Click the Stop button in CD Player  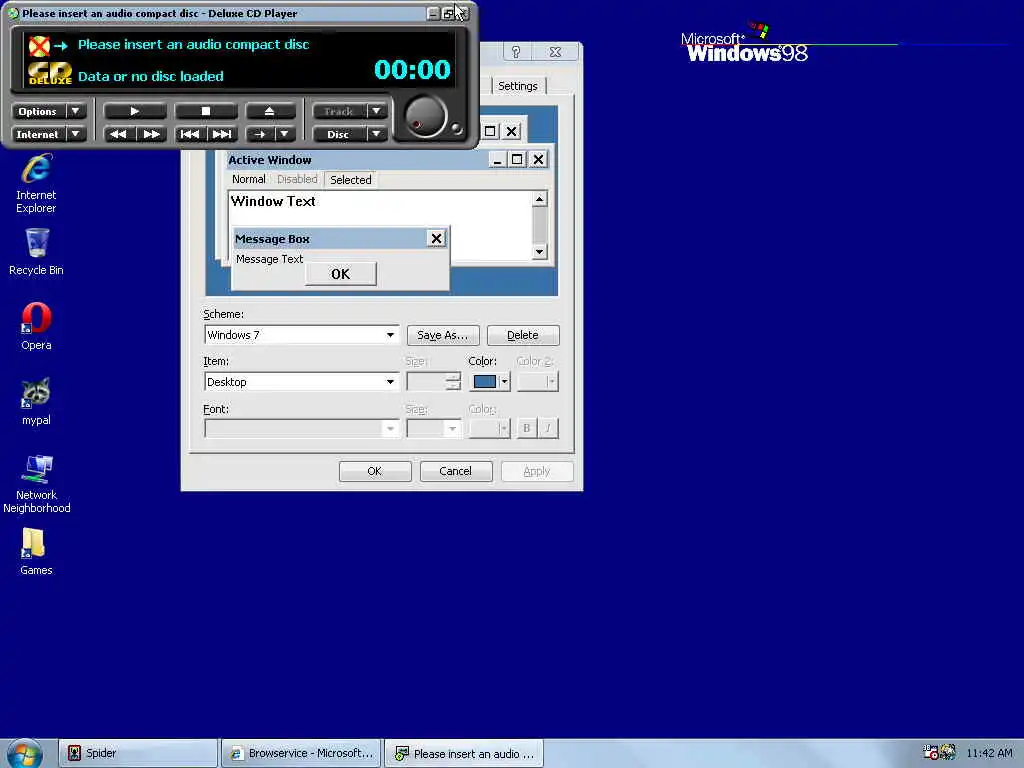205,112
